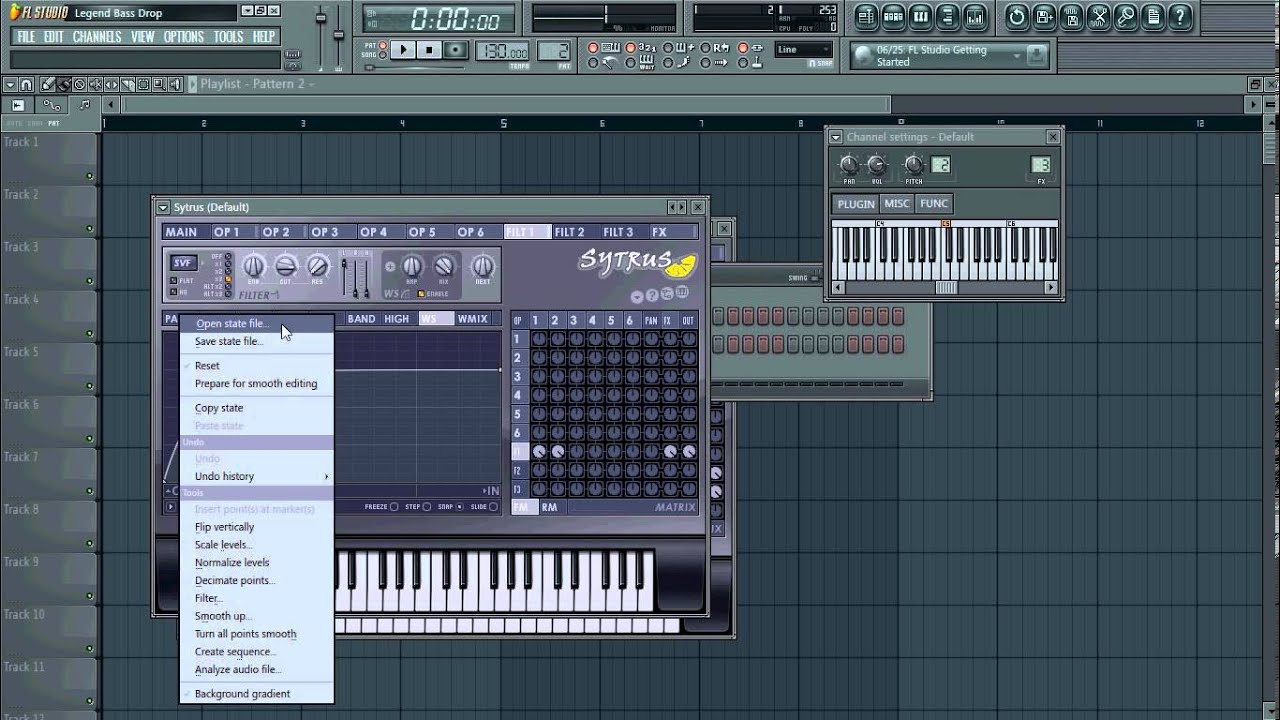Open the MISC tab in Channel settings
This screenshot has height=720, width=1280.
coord(897,203)
